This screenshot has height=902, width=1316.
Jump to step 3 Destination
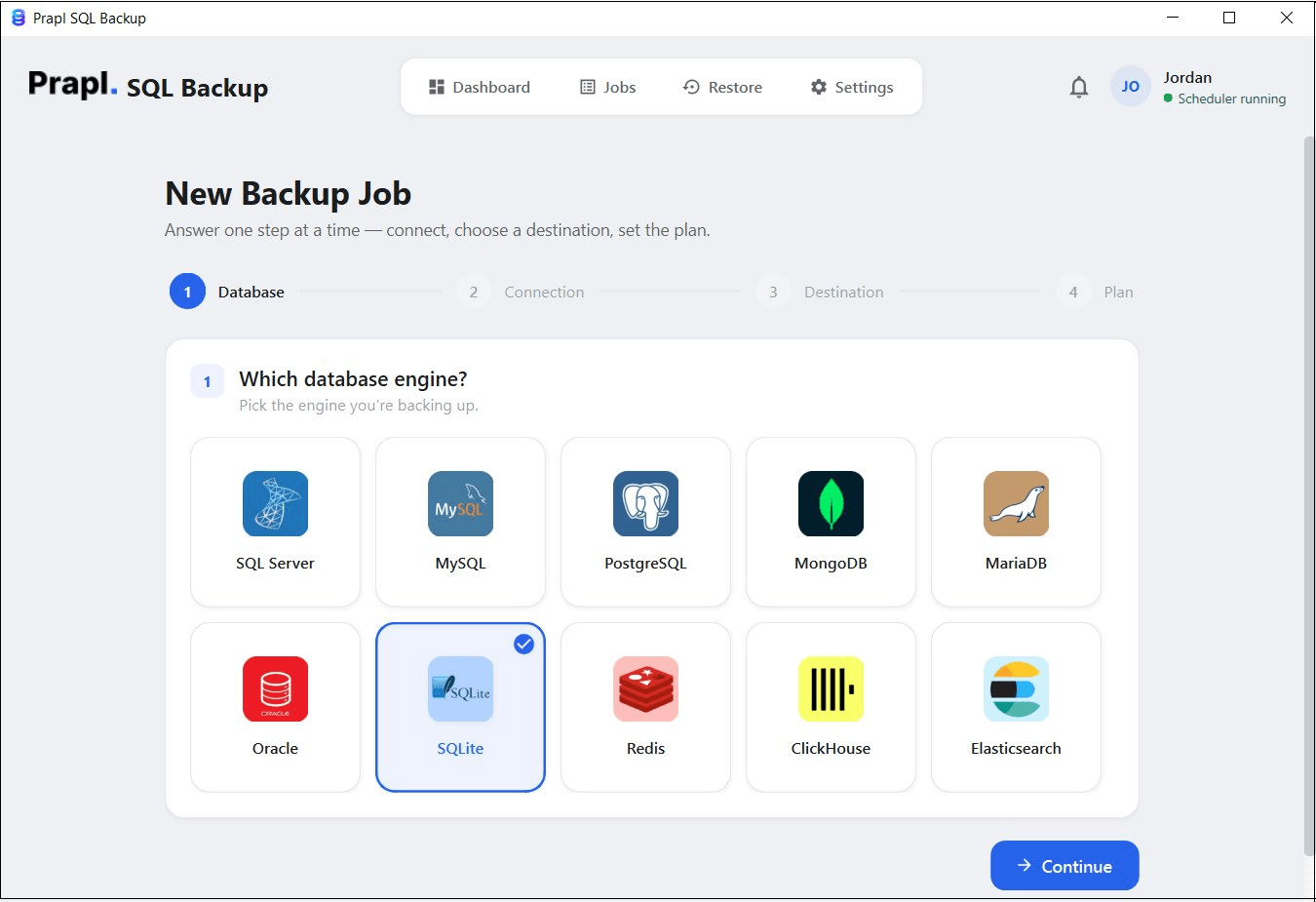pos(820,292)
